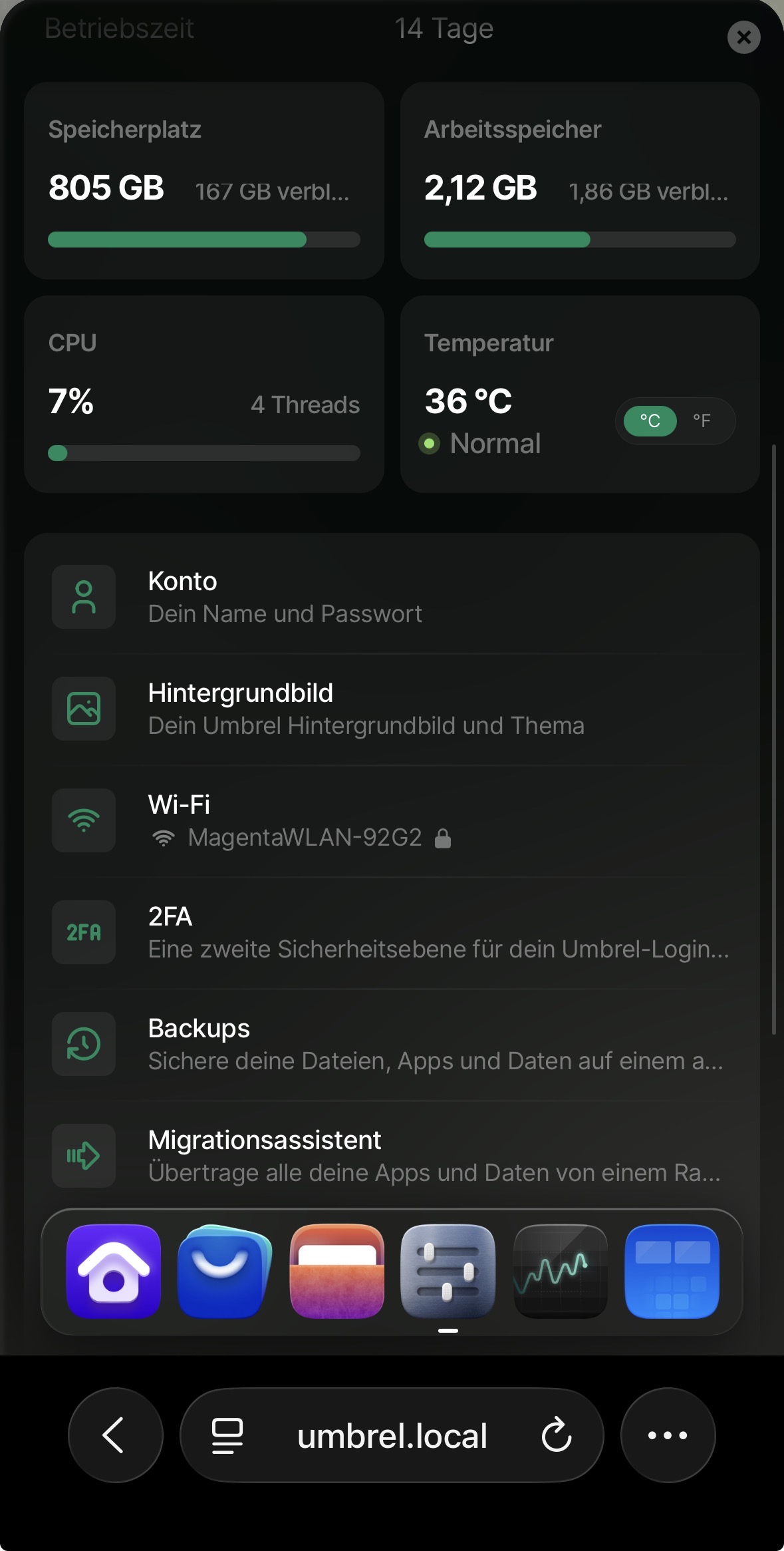Open the 2FA security setting
This screenshot has width=784, height=1551.
point(391,932)
